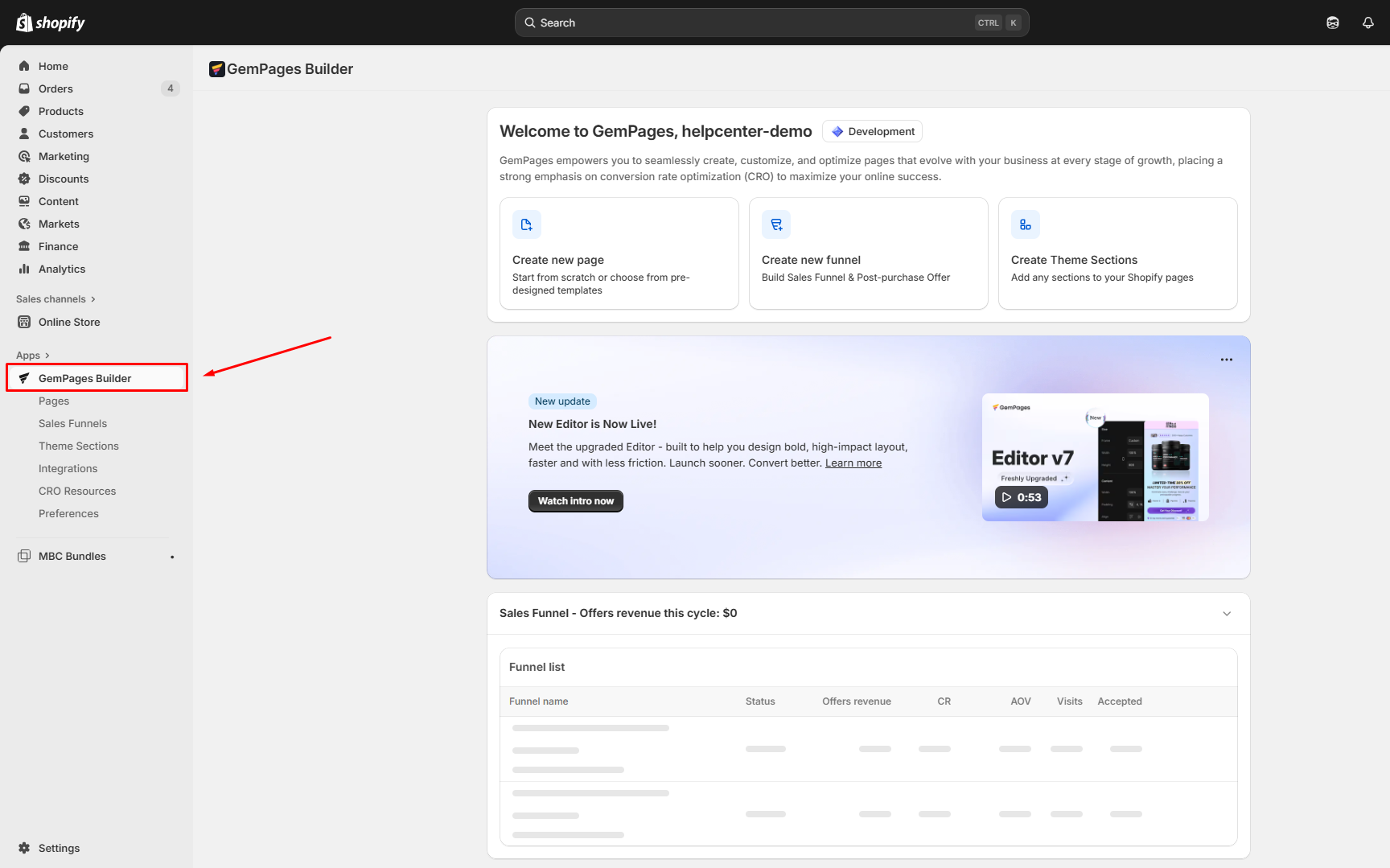Click the MBC Bundles app icon
1390x868 pixels.
[24, 556]
